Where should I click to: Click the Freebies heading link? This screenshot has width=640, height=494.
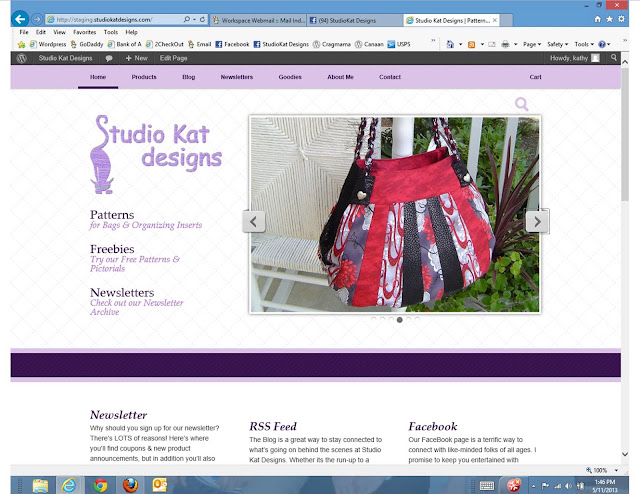[x=112, y=249]
